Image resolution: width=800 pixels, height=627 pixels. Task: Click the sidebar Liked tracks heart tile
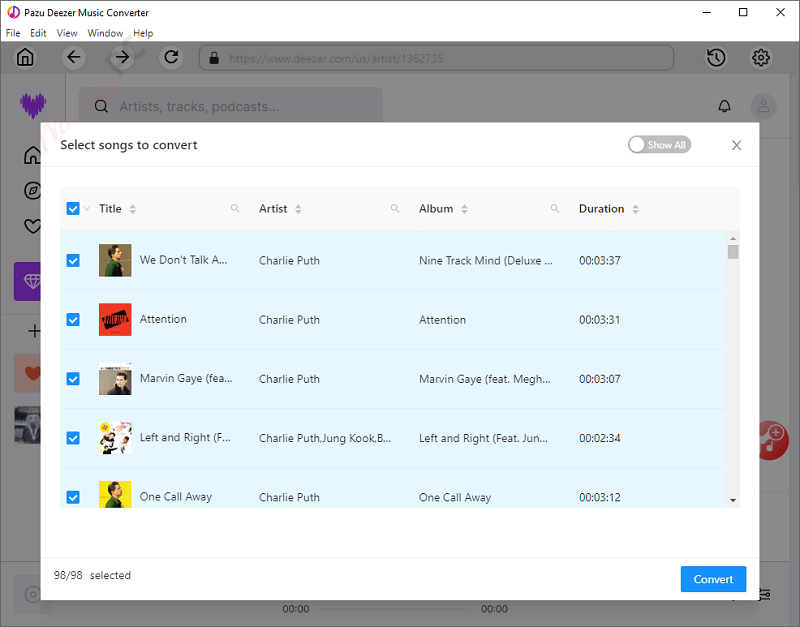28,373
